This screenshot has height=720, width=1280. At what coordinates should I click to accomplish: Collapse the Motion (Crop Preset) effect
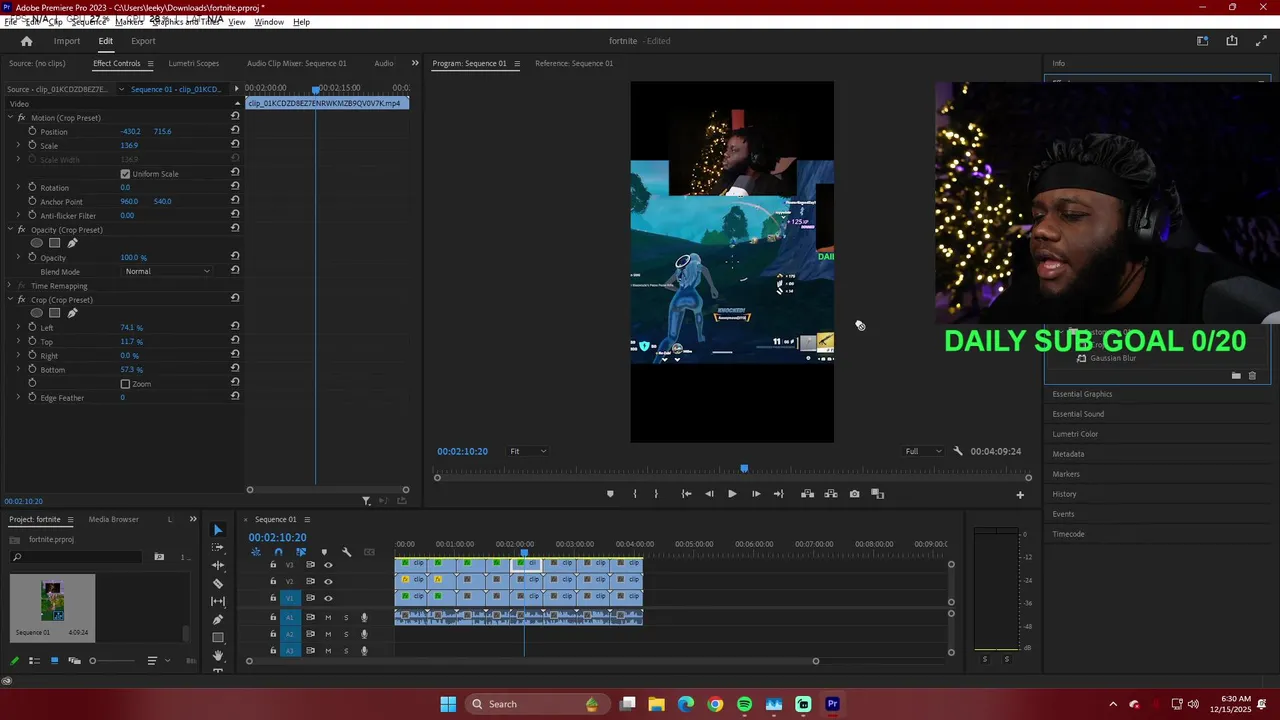10,118
